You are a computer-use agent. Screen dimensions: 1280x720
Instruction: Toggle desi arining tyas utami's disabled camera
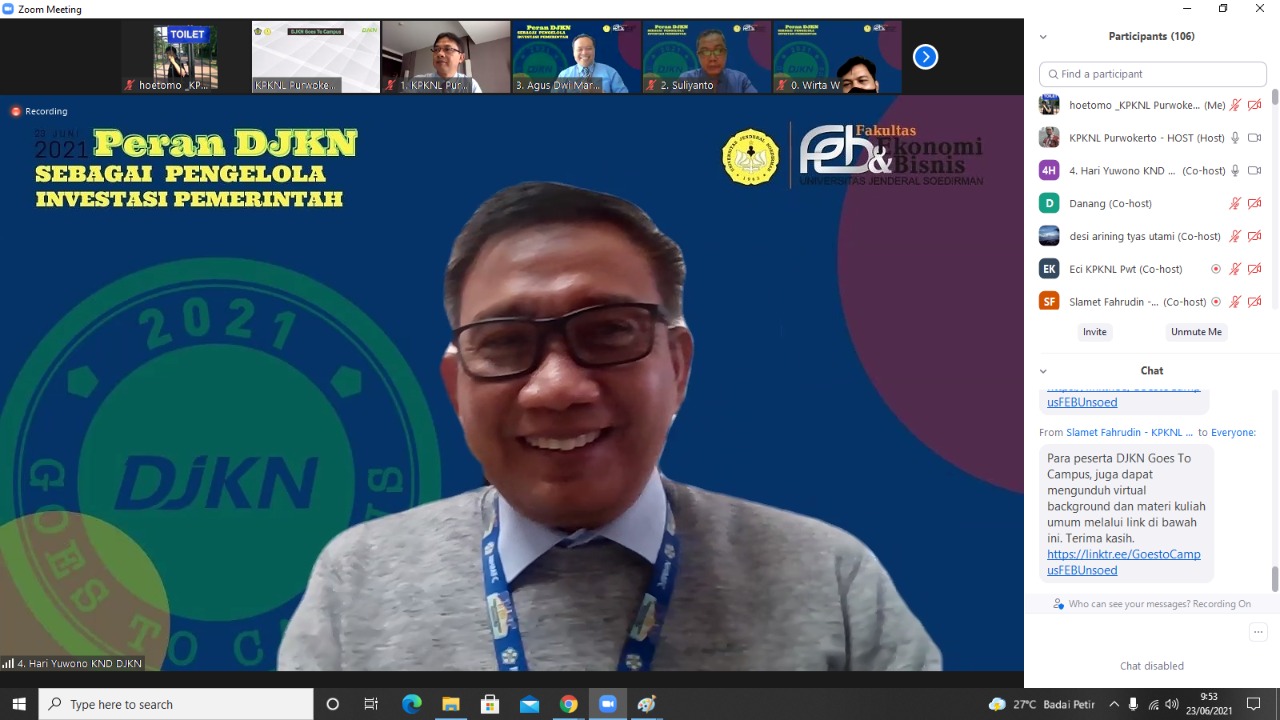(1254, 235)
